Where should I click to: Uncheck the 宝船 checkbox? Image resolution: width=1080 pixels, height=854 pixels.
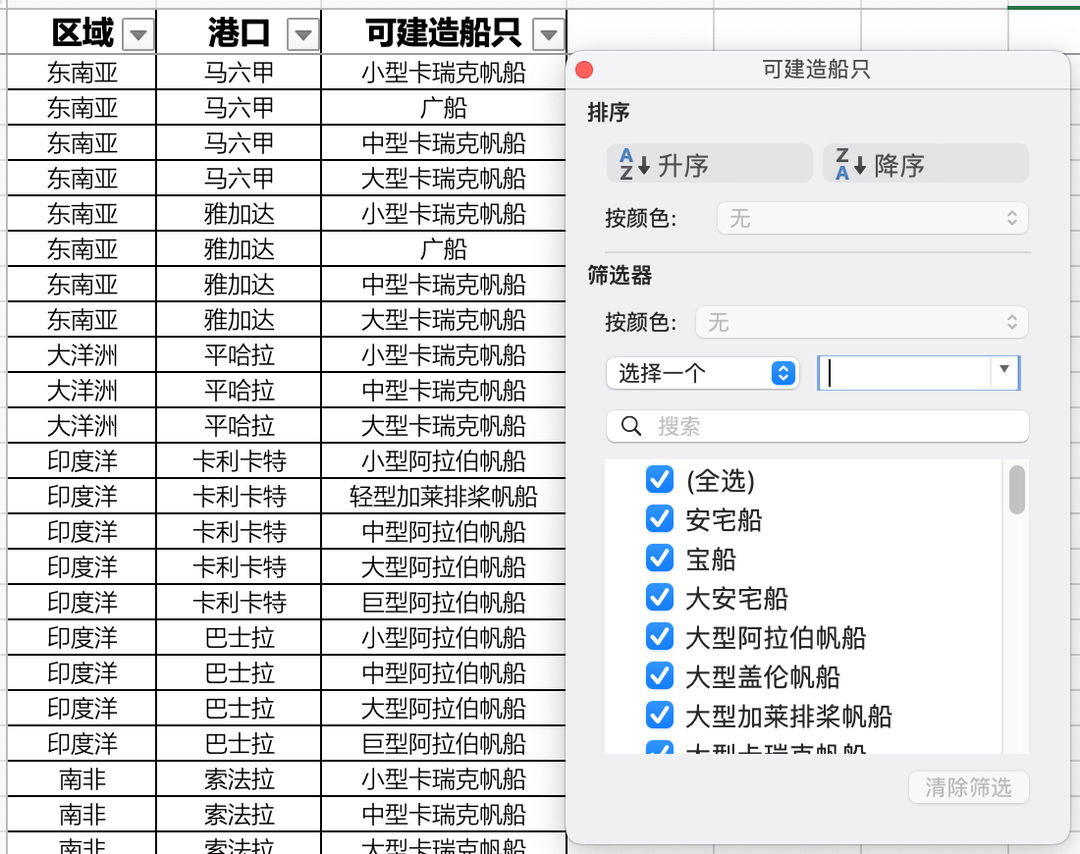tap(659, 558)
